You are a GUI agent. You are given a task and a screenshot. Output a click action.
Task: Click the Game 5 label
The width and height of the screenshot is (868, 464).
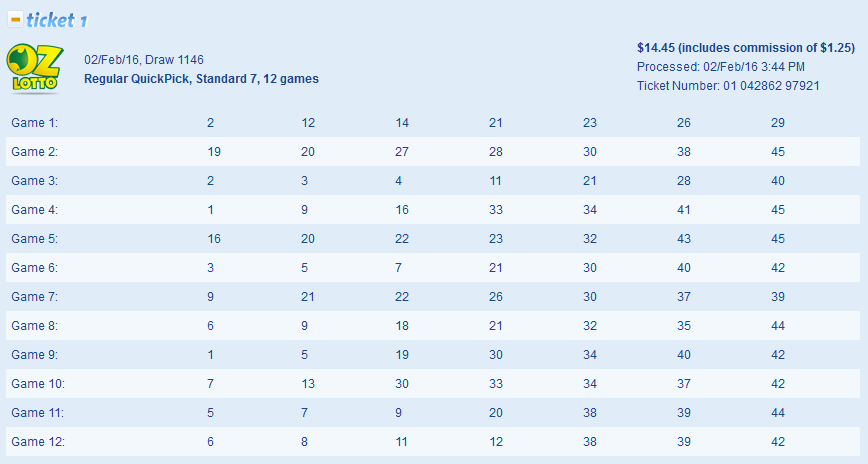[x=35, y=239]
